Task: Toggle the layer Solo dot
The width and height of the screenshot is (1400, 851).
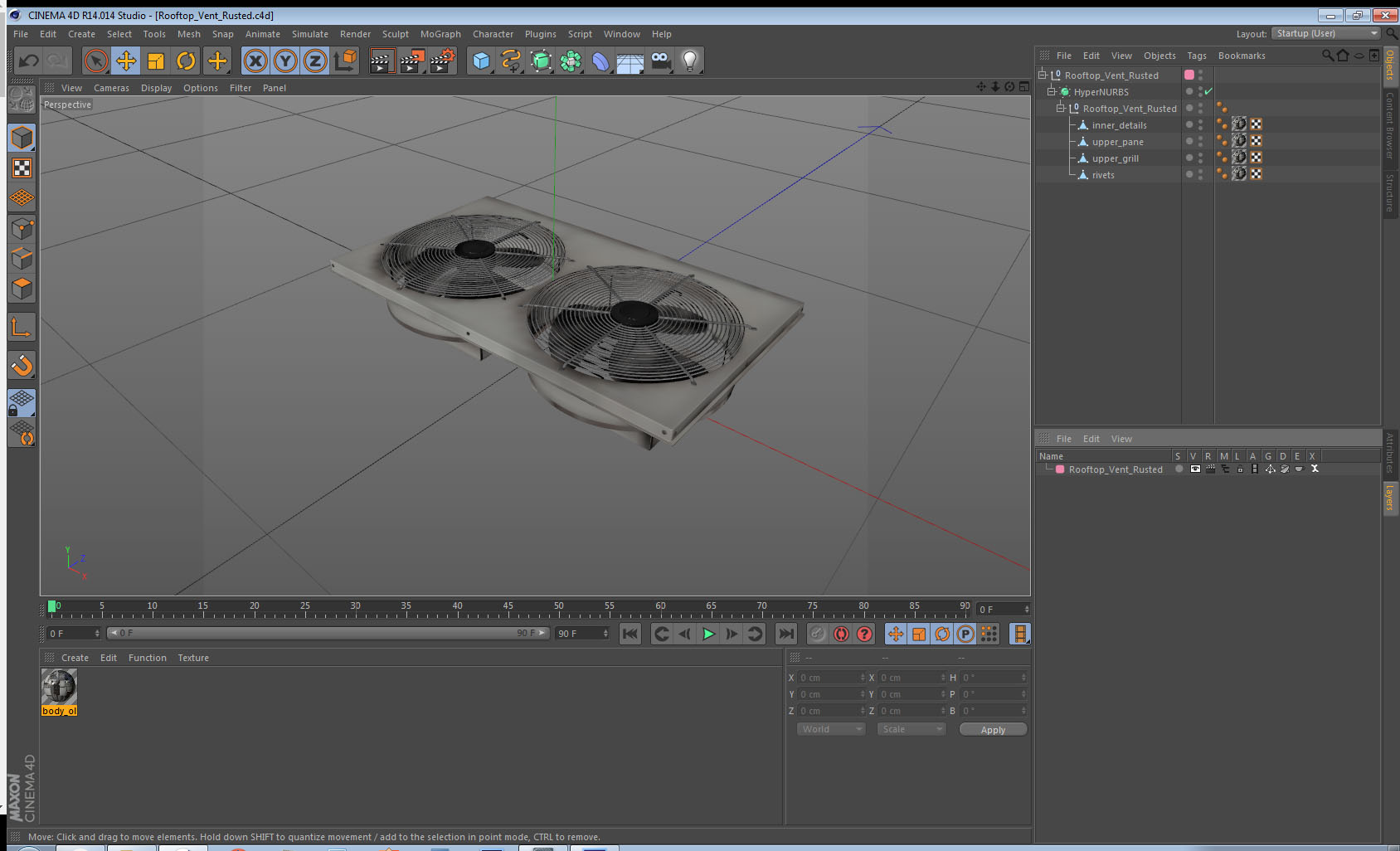Action: pos(1179,469)
